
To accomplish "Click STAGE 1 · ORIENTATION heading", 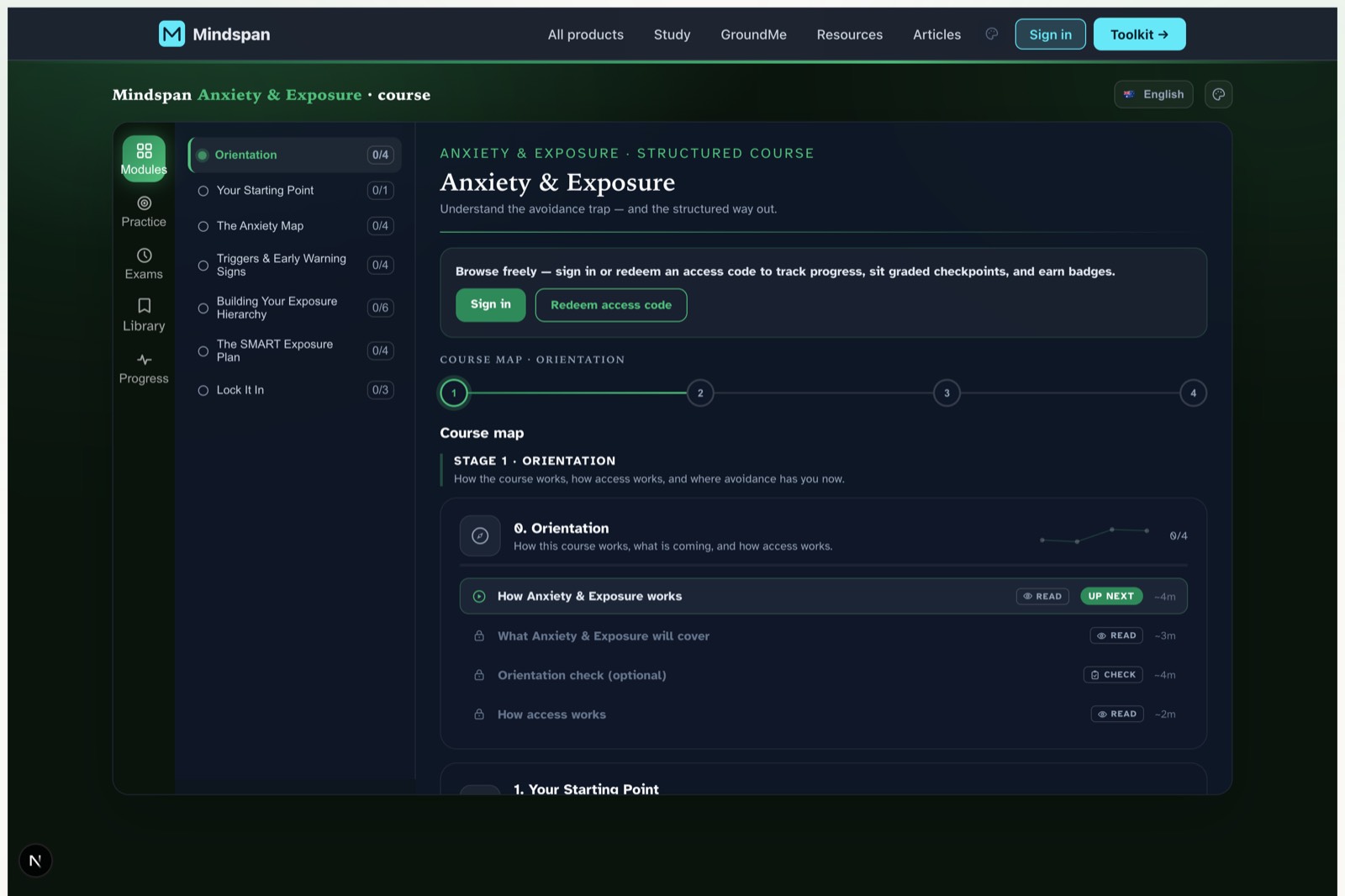I will [535, 461].
